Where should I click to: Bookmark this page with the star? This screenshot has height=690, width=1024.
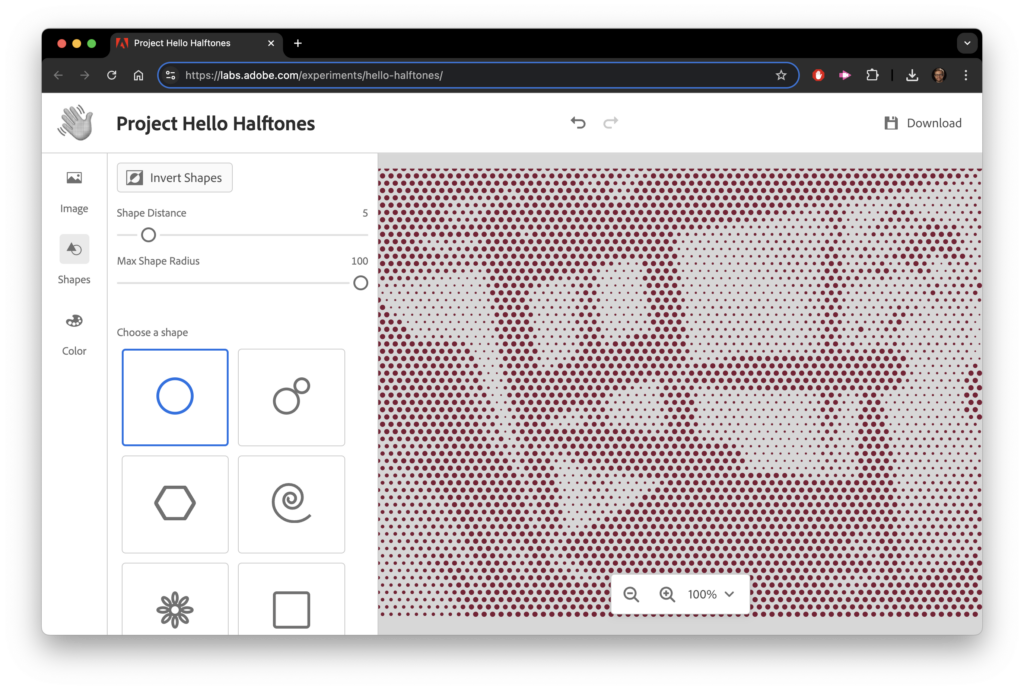[x=781, y=75]
